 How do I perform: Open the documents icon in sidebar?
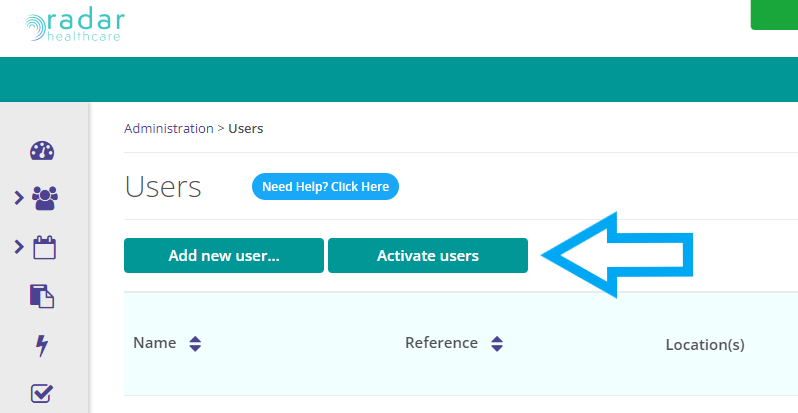coord(42,296)
